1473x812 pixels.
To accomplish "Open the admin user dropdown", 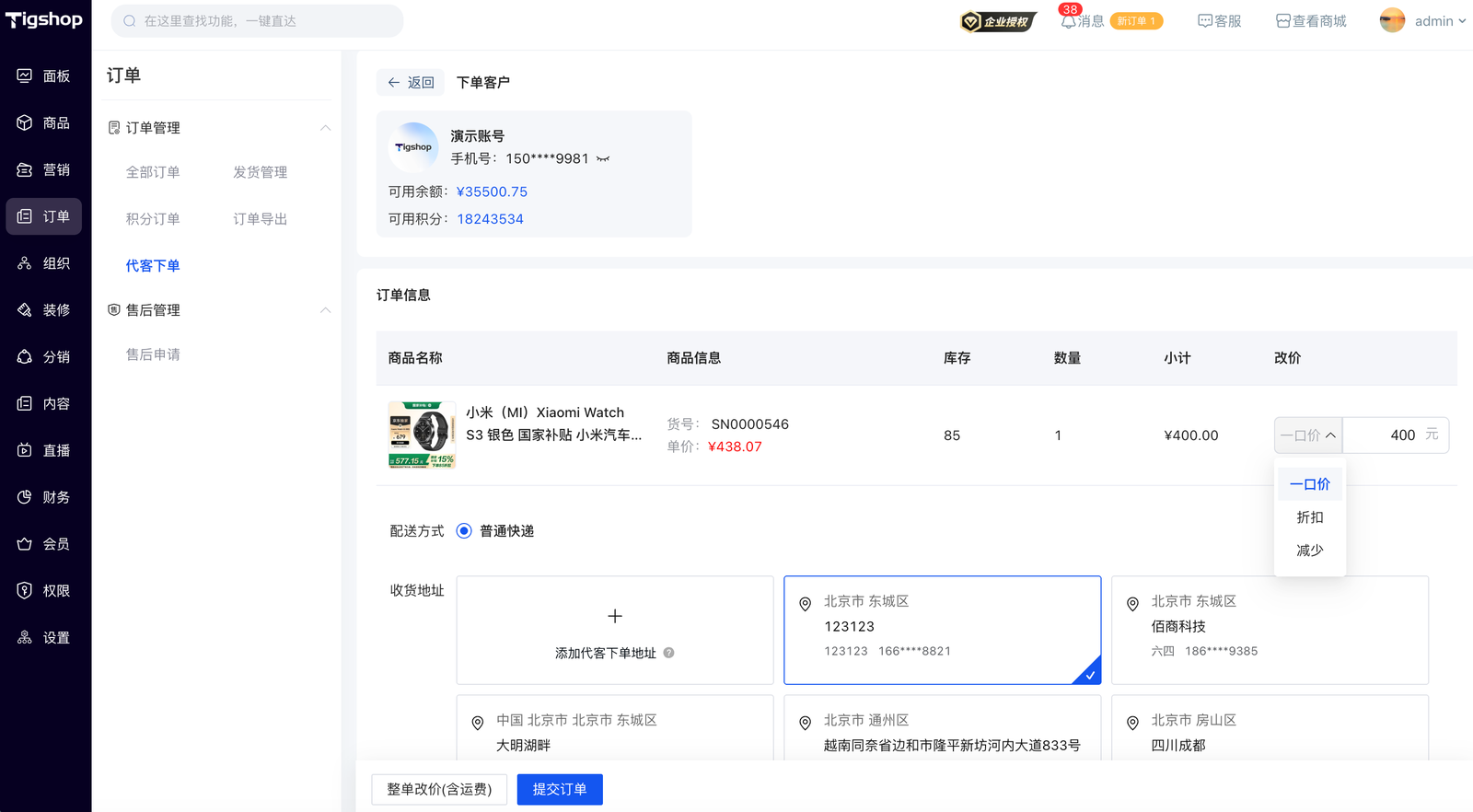I will click(x=1422, y=21).
